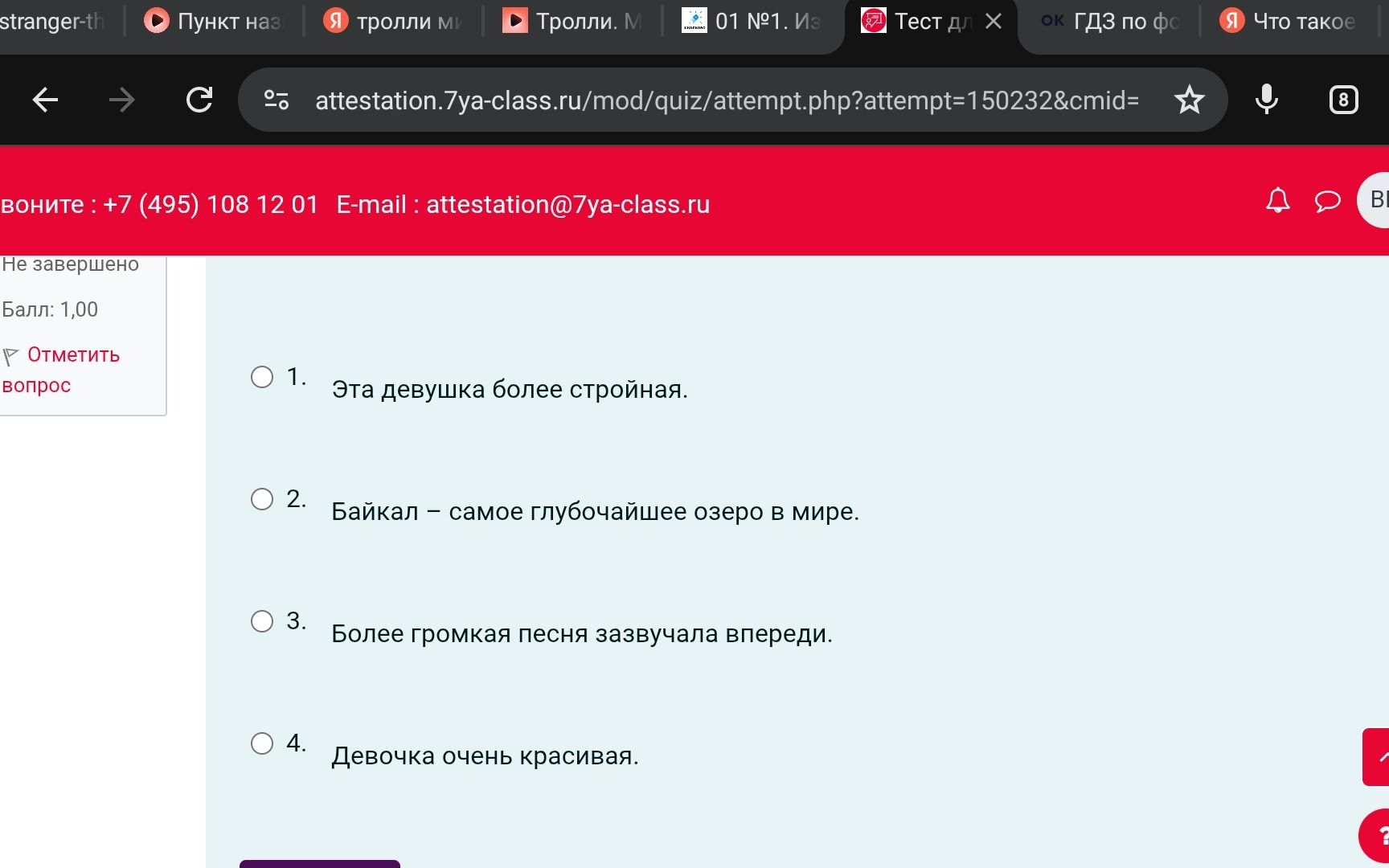Switch to the Что такое tab
The width and height of the screenshot is (1389, 868).
(1289, 22)
